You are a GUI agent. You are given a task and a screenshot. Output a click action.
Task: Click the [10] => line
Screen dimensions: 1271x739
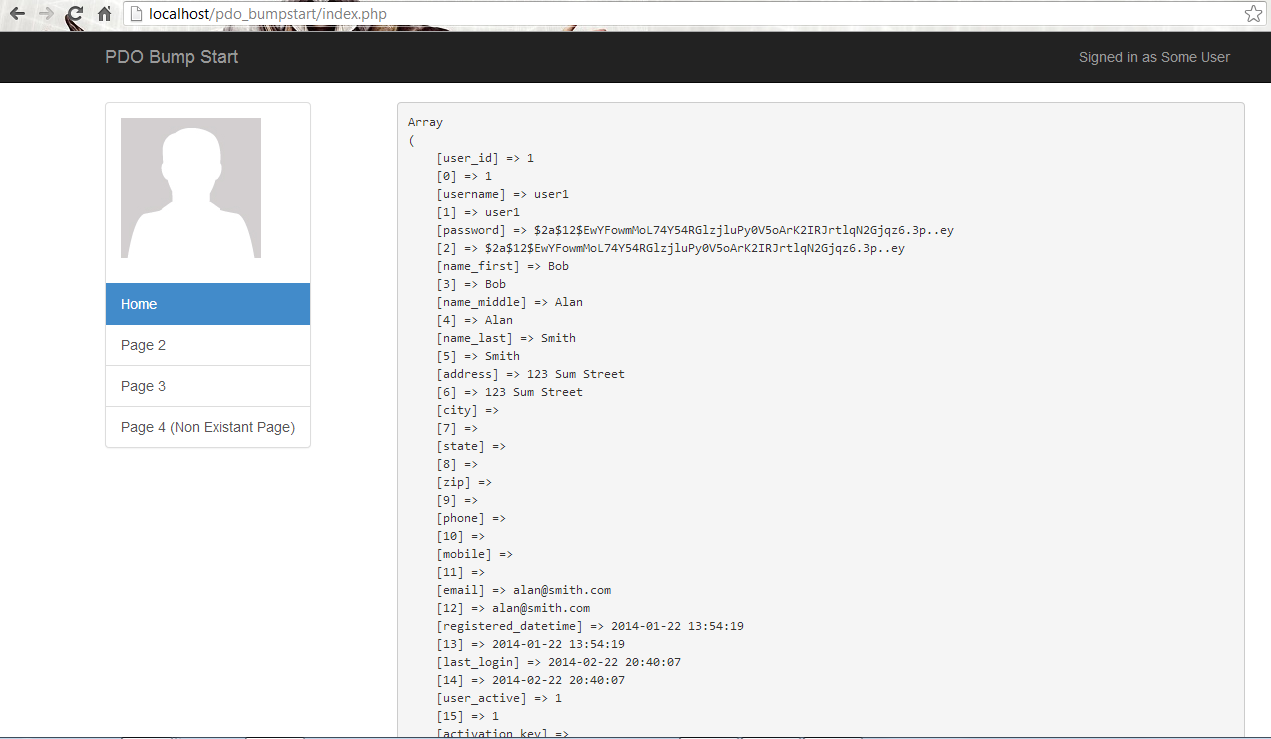pos(460,536)
